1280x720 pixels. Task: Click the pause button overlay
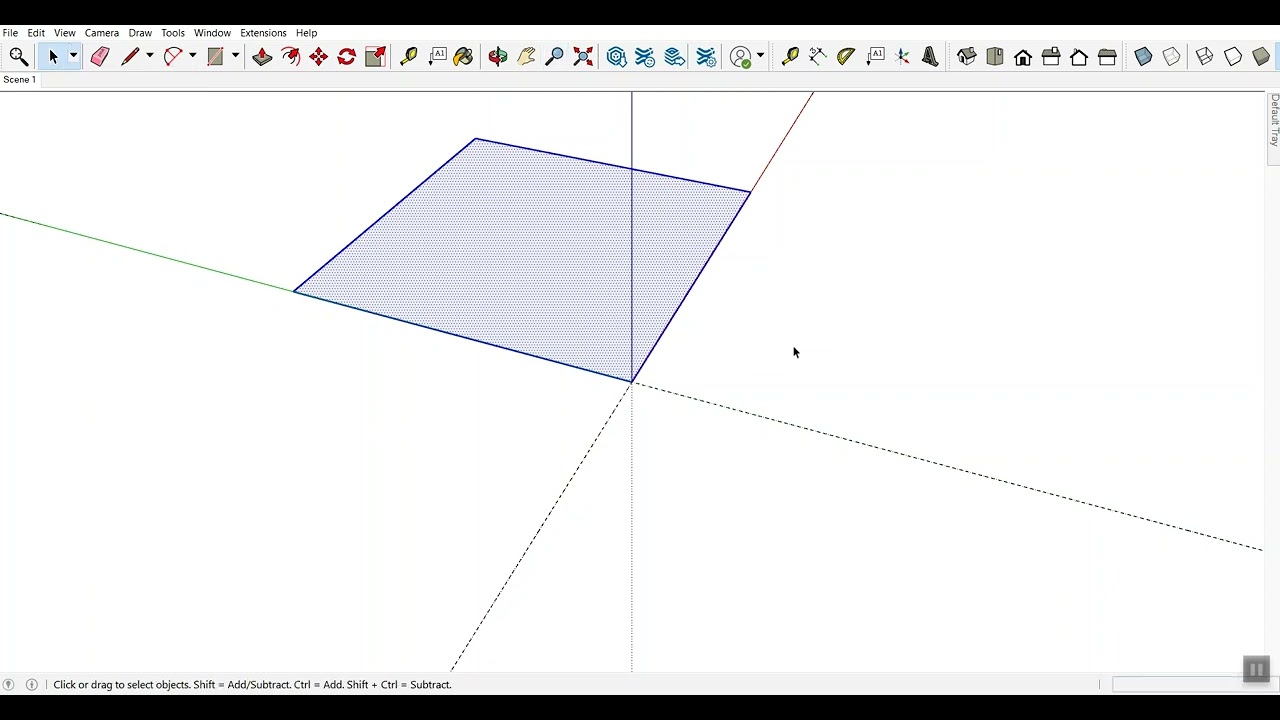coord(1256,670)
